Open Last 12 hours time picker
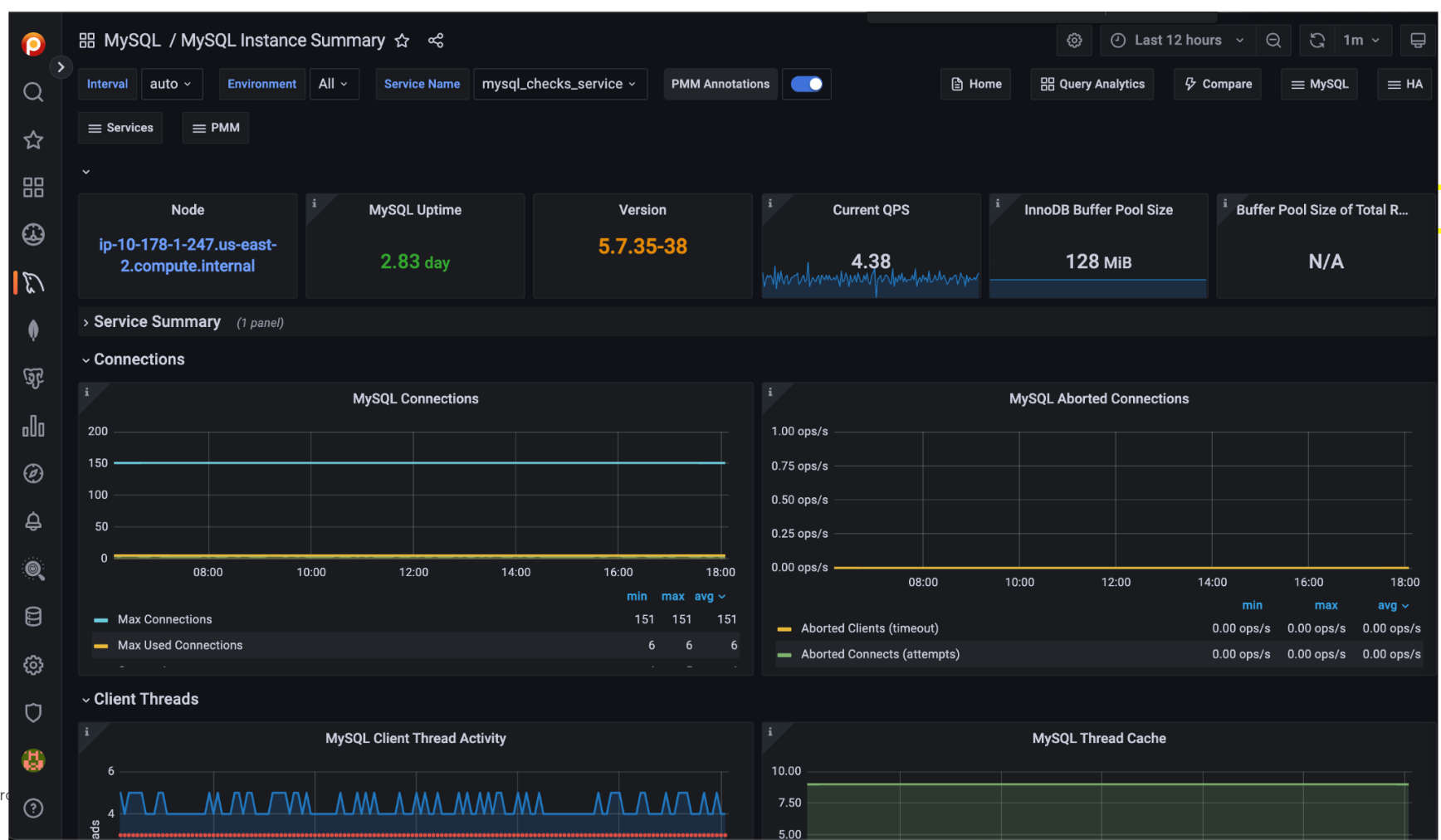Screen dimensions: 1441x840 (x=1177, y=41)
